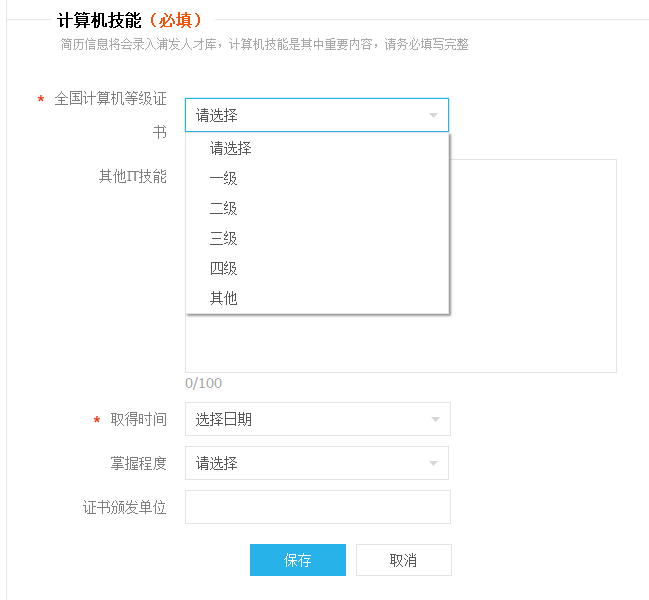Focus the 证书颁发单位 input field

point(317,507)
